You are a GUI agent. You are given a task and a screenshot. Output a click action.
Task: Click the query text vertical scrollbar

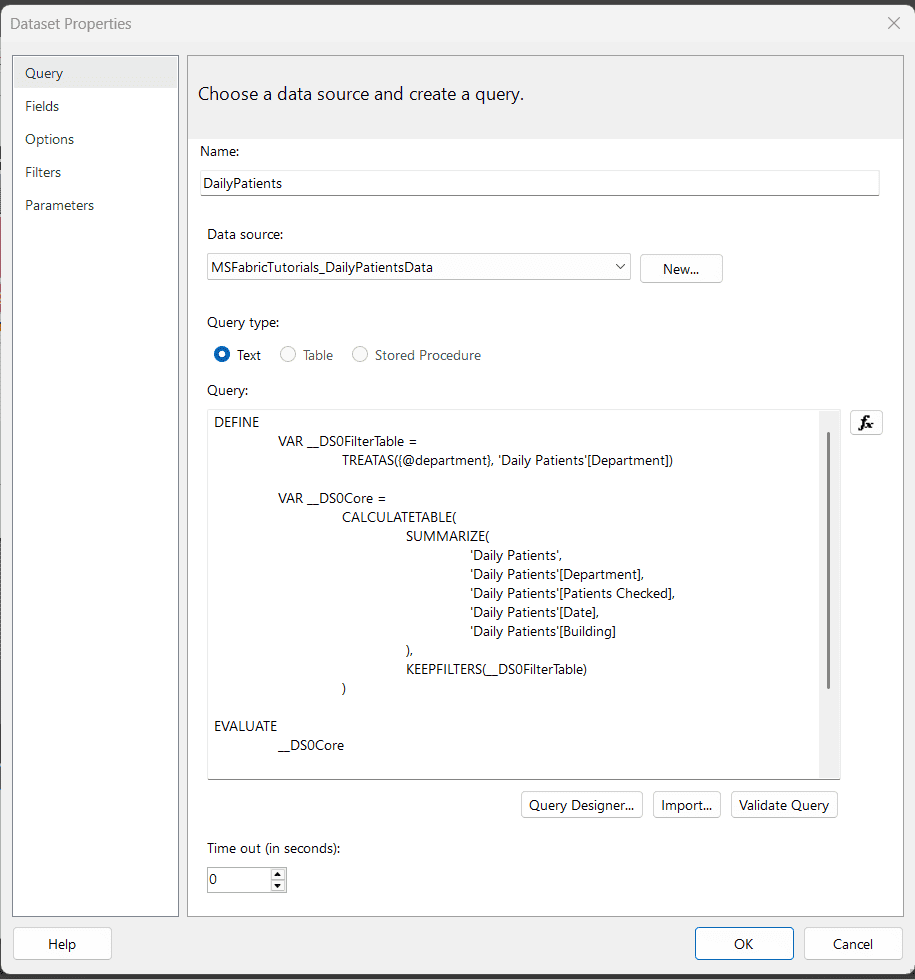click(x=828, y=560)
